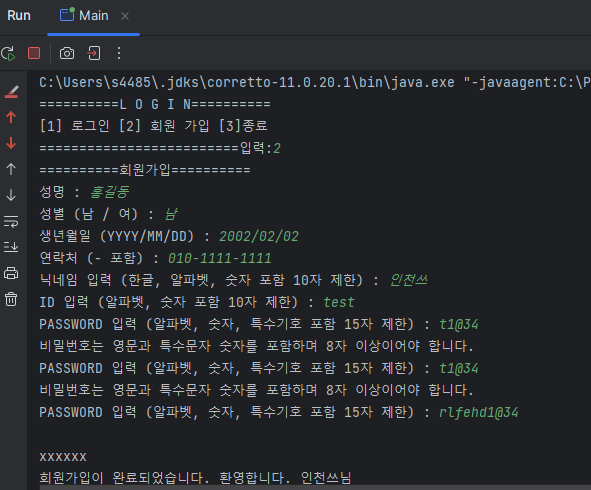Viewport: 591px width, 490px height.
Task: Print the console output
Action: [x=11, y=273]
